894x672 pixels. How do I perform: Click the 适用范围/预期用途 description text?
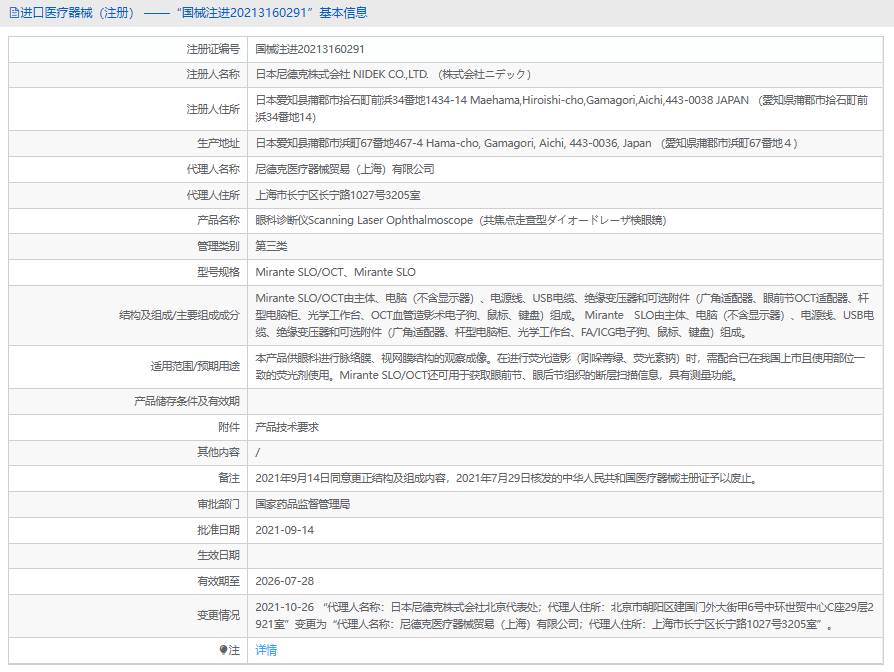560,366
